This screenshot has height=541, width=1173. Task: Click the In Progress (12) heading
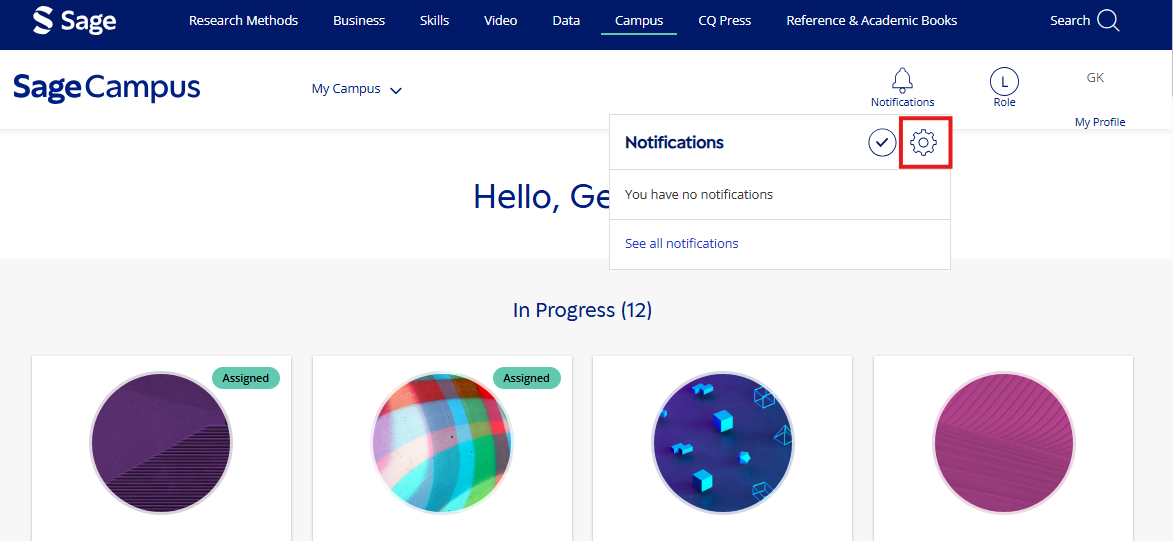[583, 310]
